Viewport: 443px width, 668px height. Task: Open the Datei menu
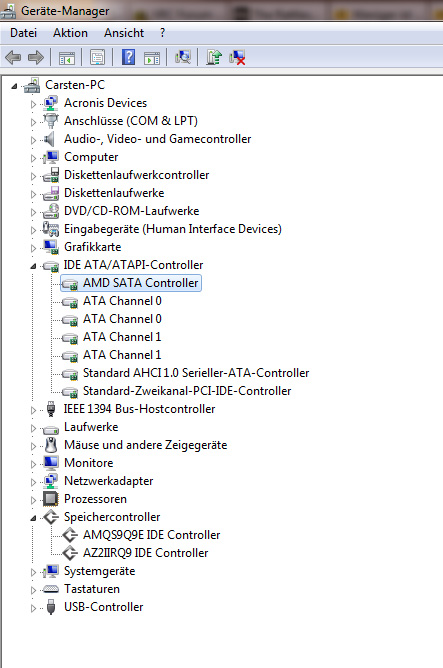[x=23, y=33]
